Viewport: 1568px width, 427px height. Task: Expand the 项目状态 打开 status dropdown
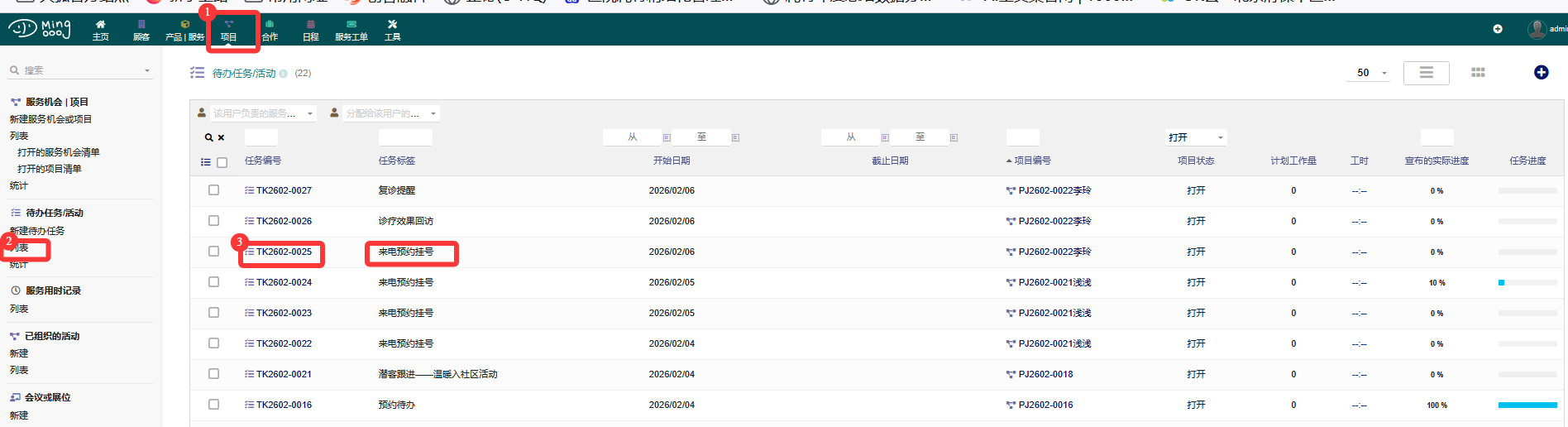[x=1196, y=137]
